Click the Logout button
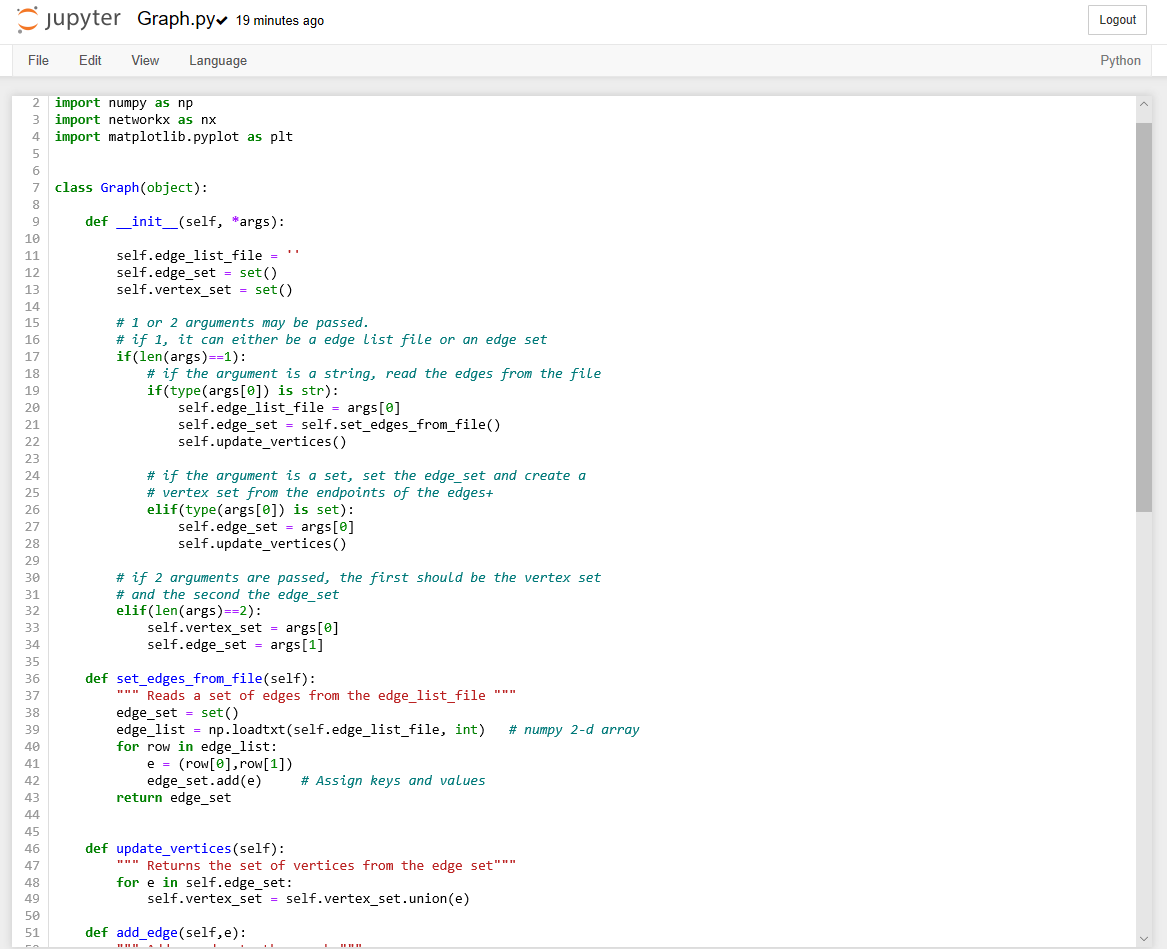The image size is (1167, 949). click(x=1116, y=20)
